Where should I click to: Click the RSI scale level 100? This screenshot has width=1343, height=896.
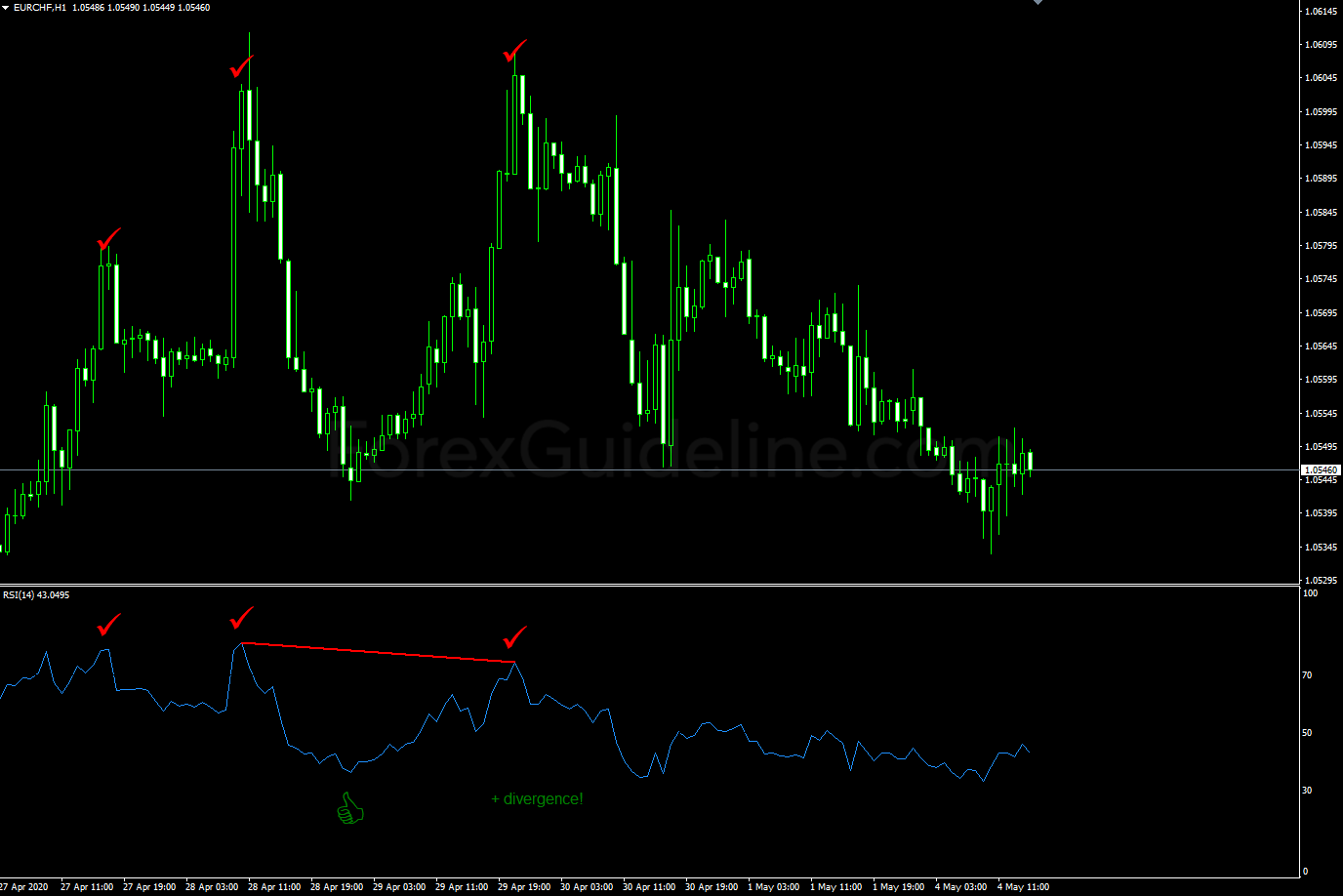click(1311, 593)
